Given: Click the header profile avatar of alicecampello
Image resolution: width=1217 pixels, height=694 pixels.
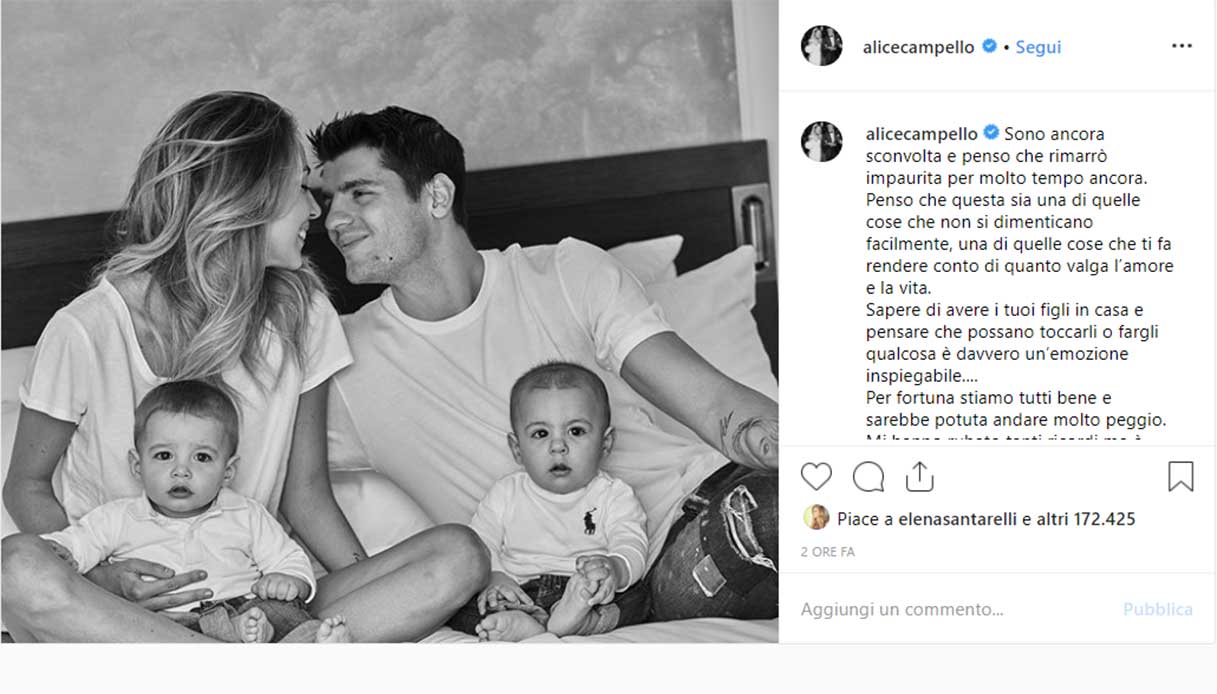Looking at the screenshot, I should click(x=822, y=46).
